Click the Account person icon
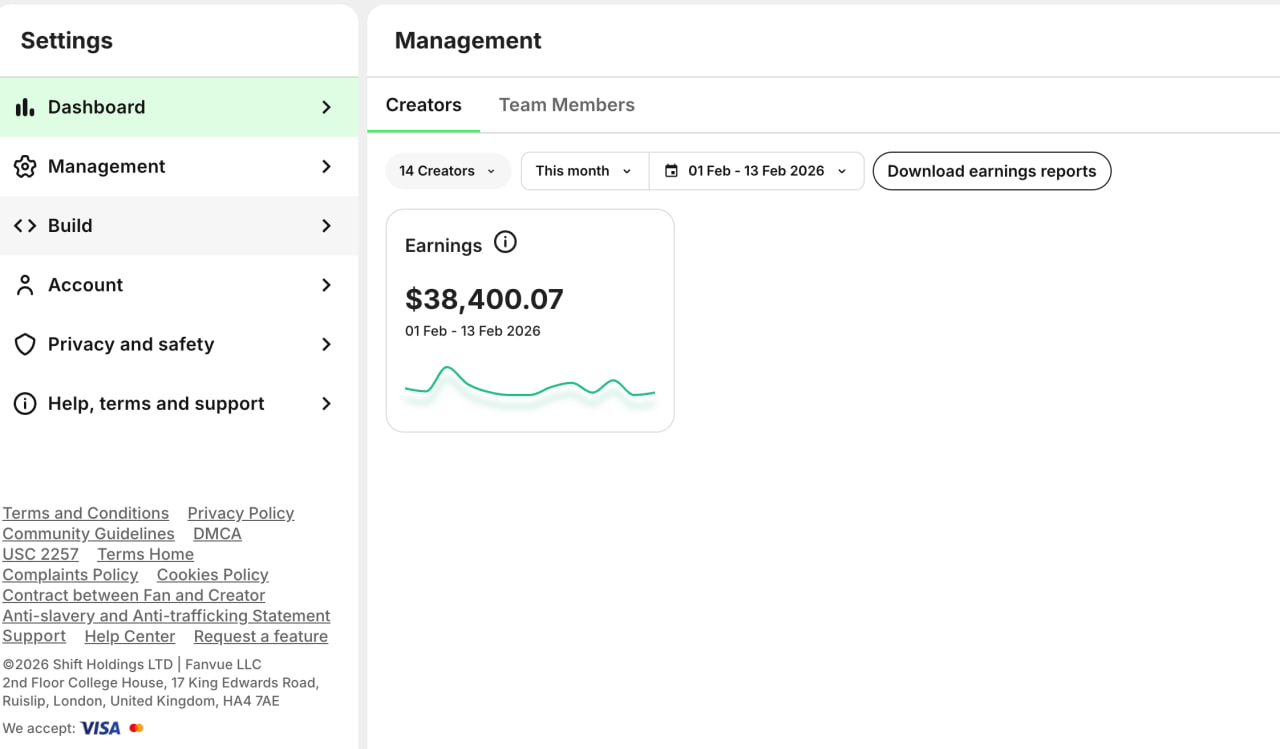The height and width of the screenshot is (749, 1280). click(25, 285)
